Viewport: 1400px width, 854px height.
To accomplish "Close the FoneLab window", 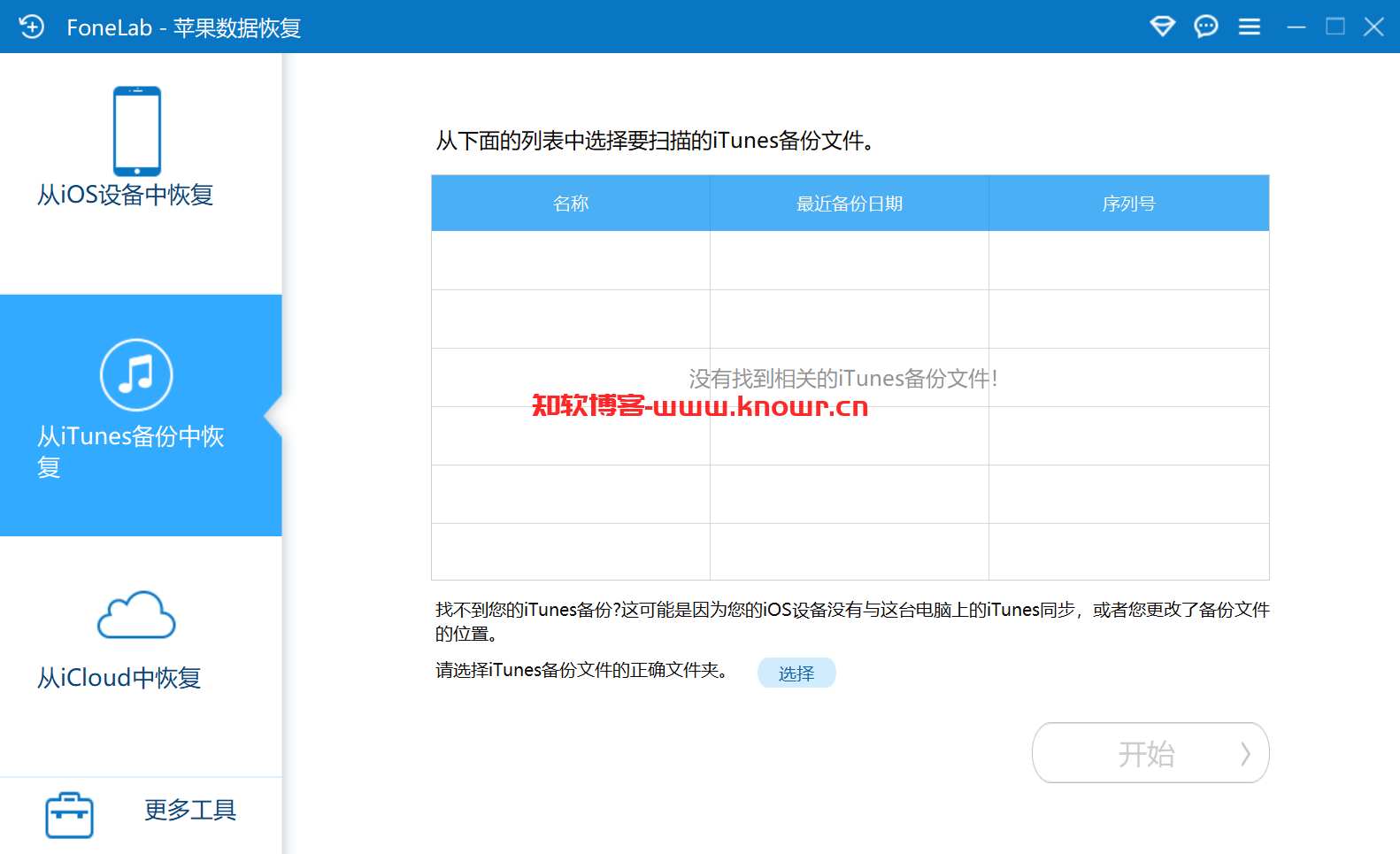I will 1373,27.
